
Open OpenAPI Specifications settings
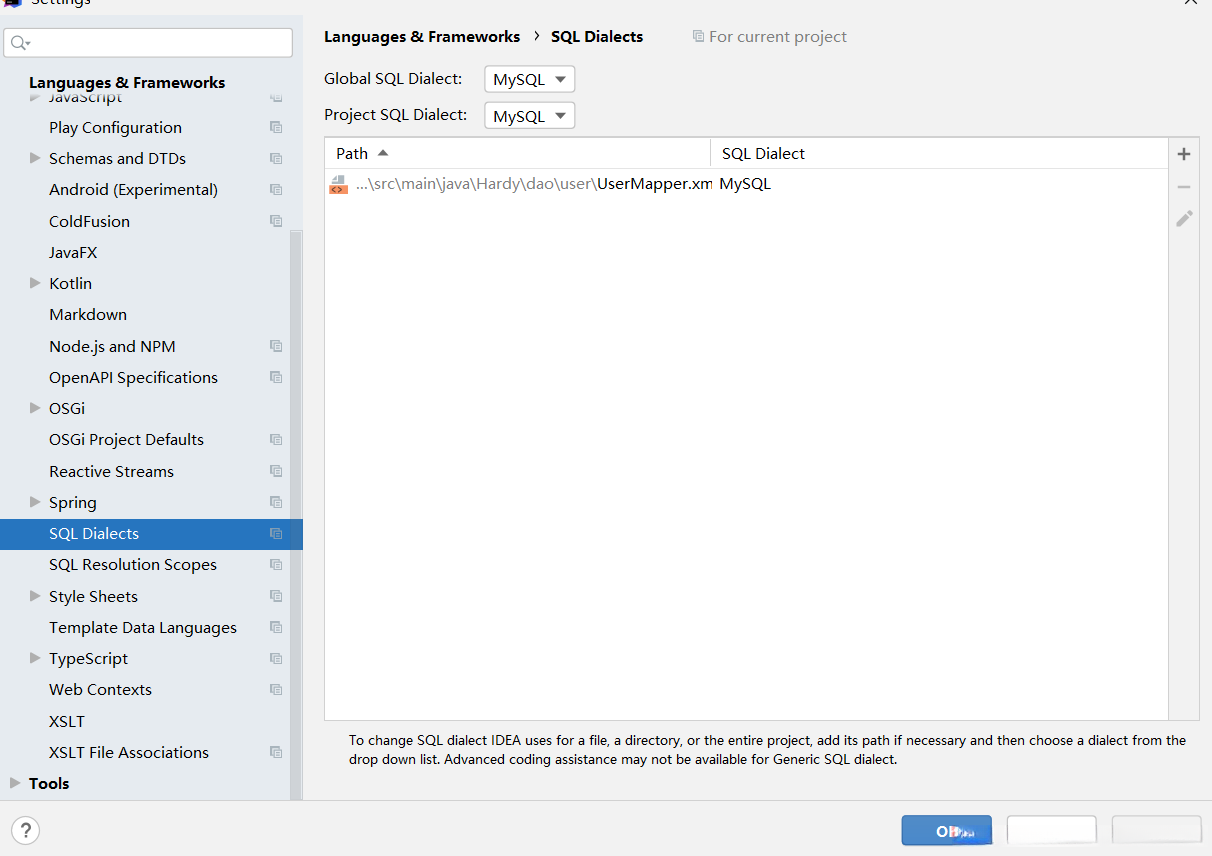[133, 377]
